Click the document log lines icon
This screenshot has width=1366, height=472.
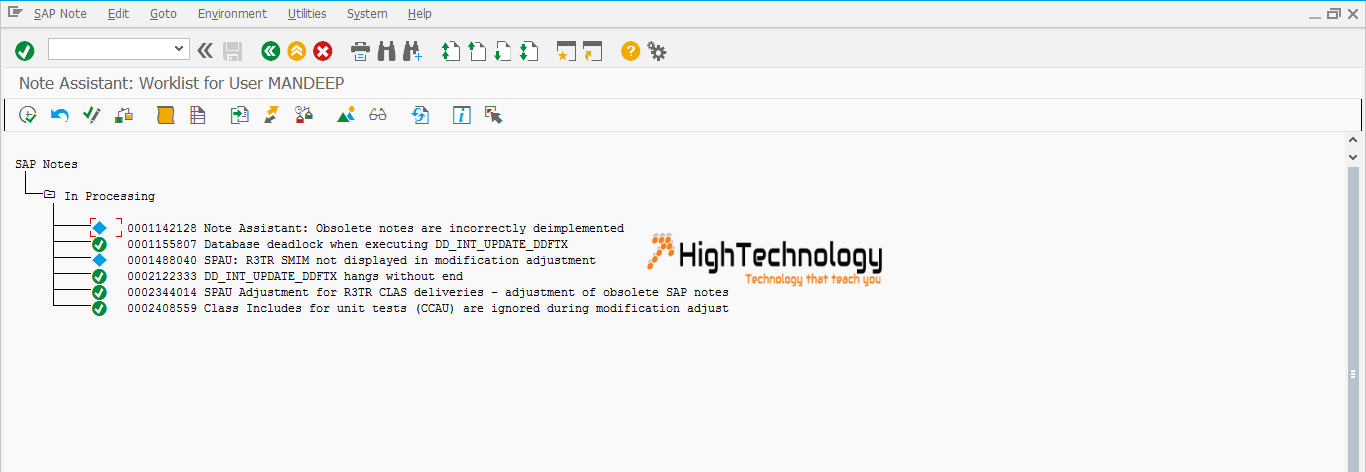tap(198, 115)
